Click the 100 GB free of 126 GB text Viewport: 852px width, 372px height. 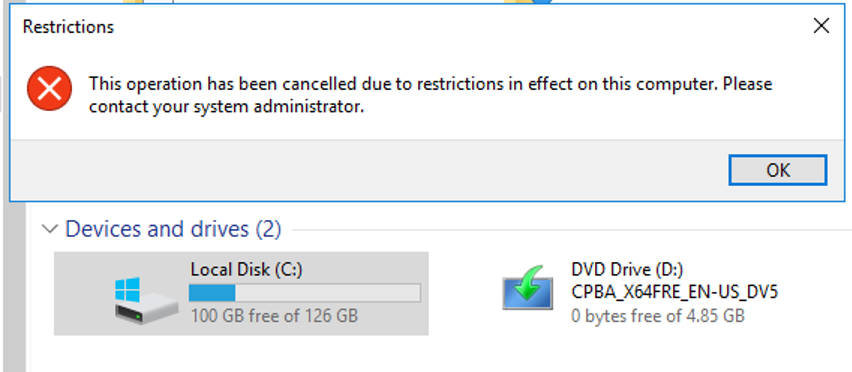[274, 316]
